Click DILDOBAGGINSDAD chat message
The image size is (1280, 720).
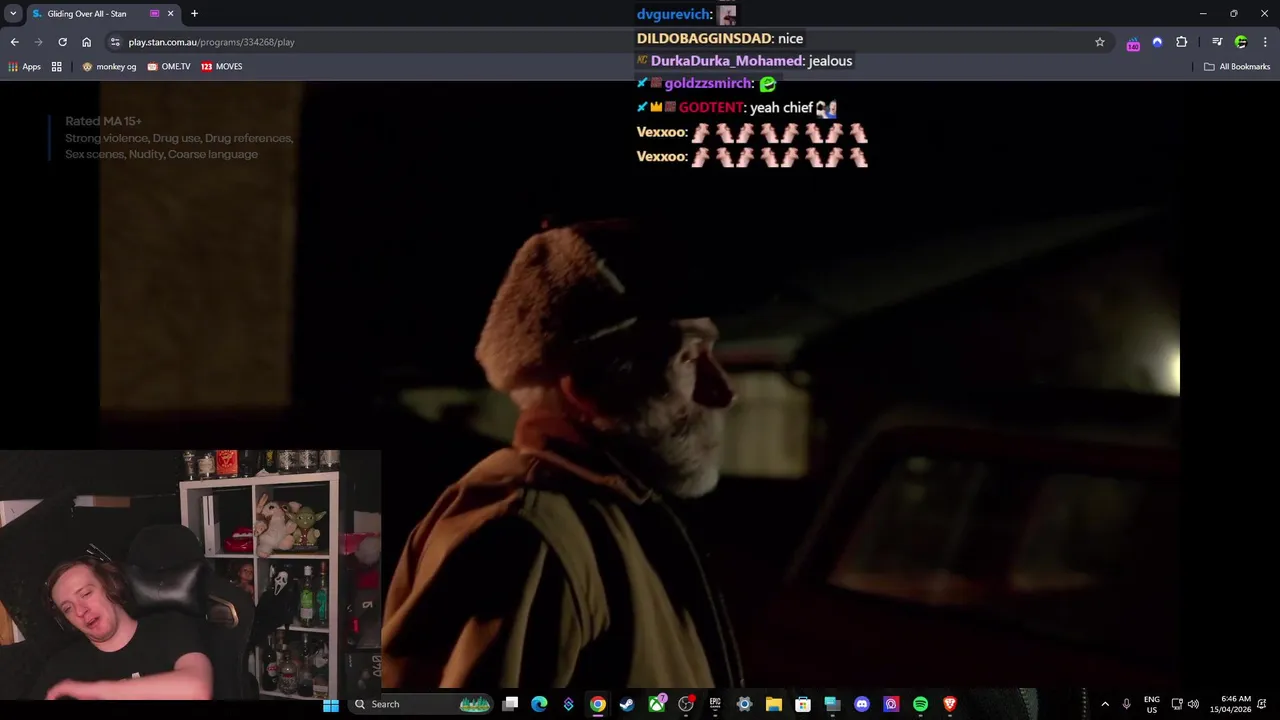coord(720,38)
